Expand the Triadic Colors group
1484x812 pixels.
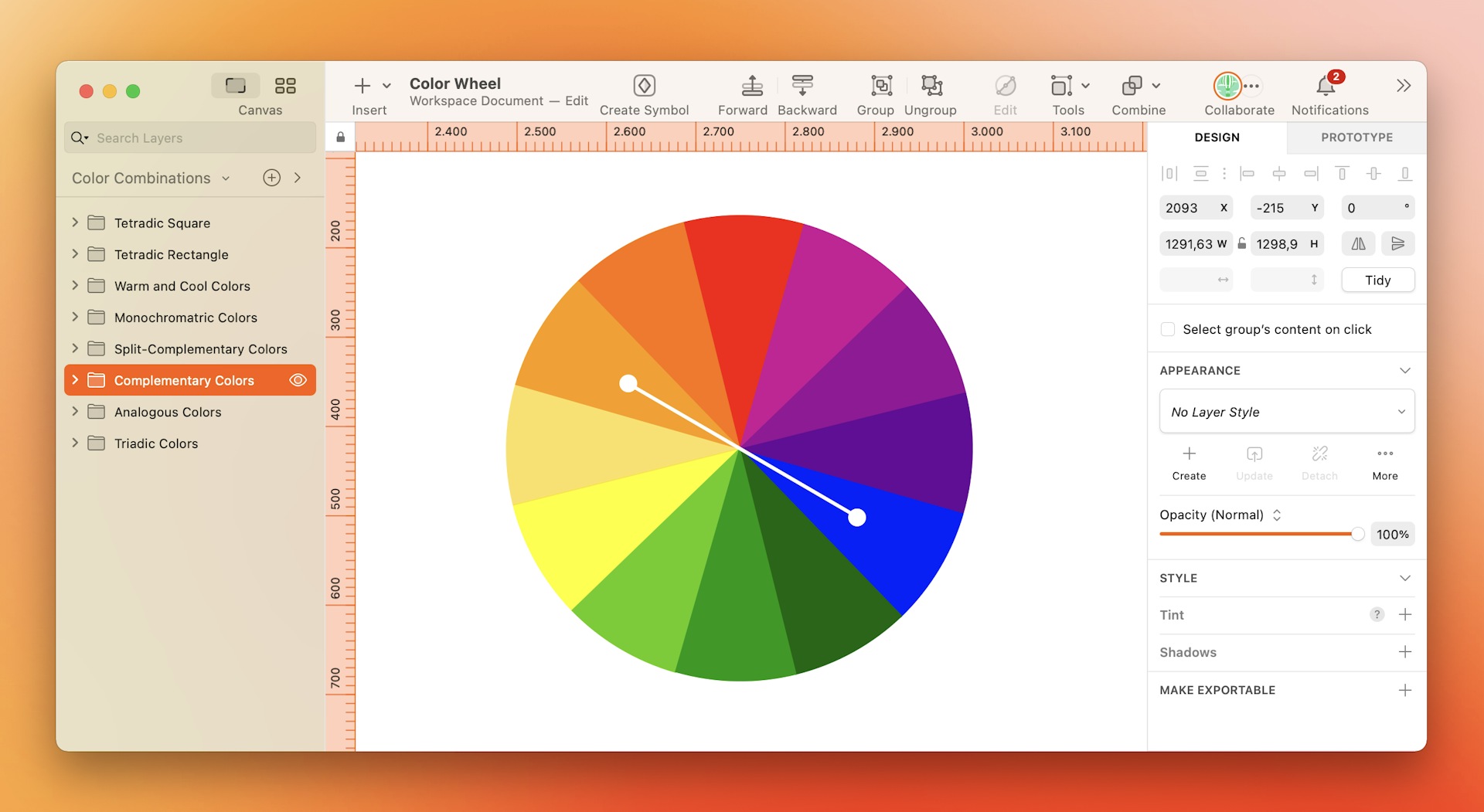click(74, 443)
